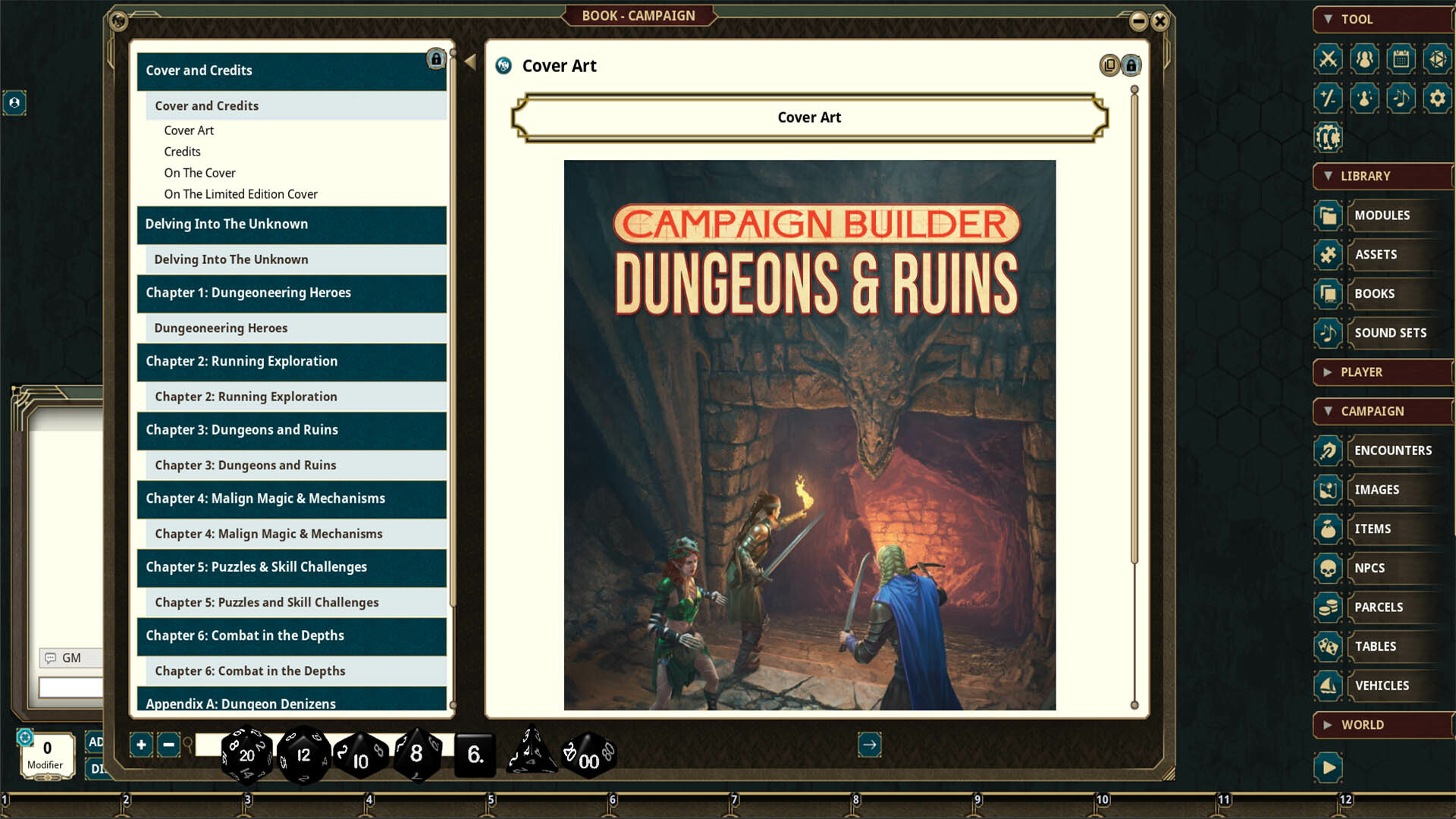
Task: Select the Credits entry in the table of contents
Action: [182, 152]
